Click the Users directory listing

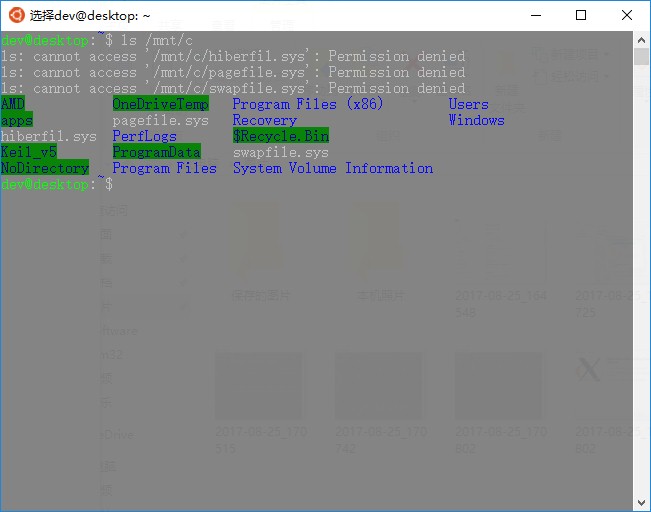pos(468,104)
